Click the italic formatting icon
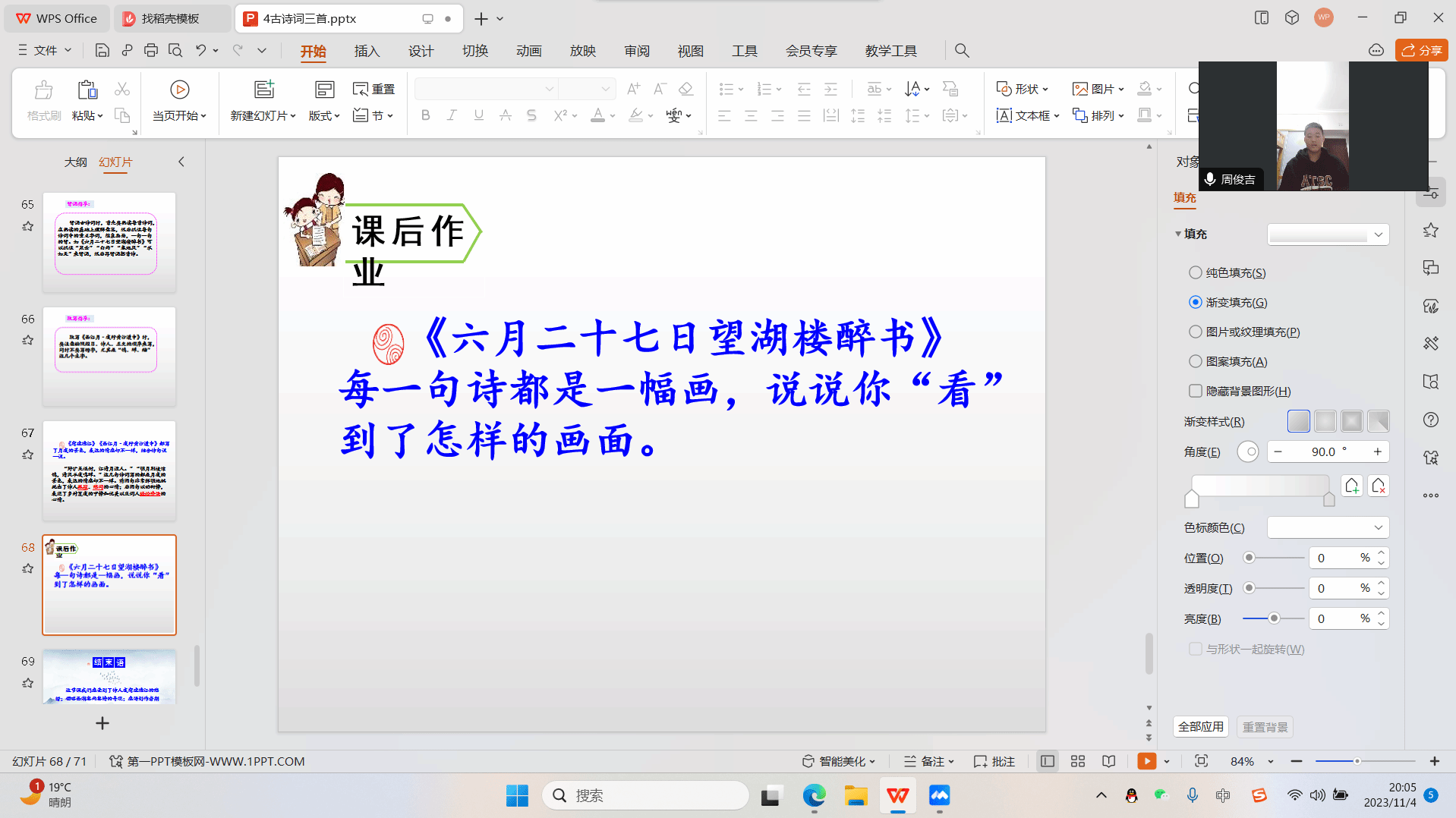 pyautogui.click(x=452, y=115)
